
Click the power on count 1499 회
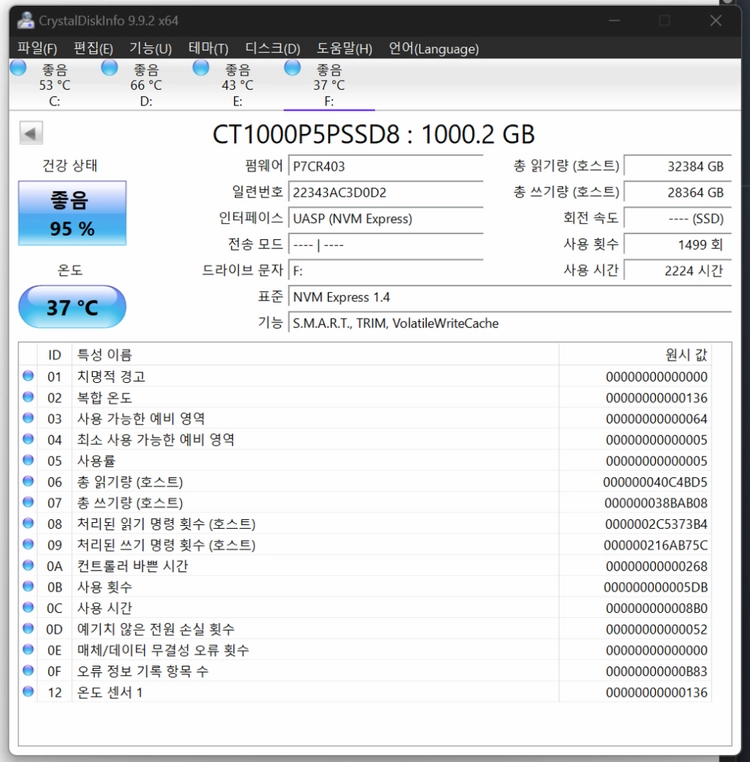pos(678,244)
